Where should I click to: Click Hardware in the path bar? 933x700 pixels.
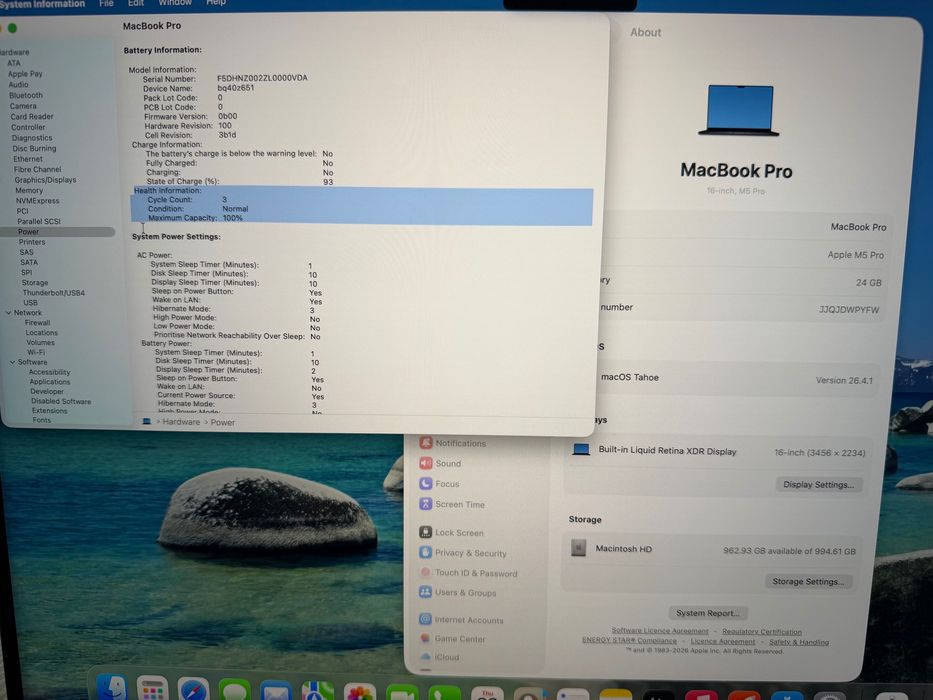(181, 421)
